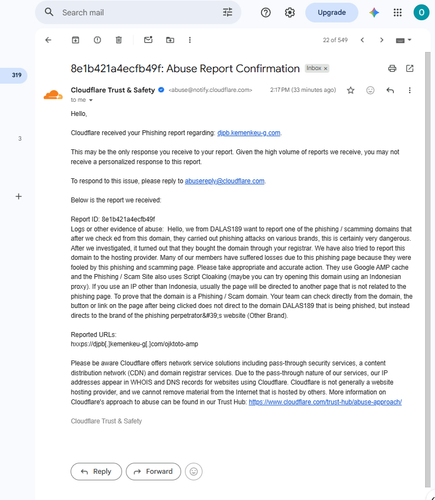Click the plus create label icon
Screen dimensions: 435x500
point(19,196)
